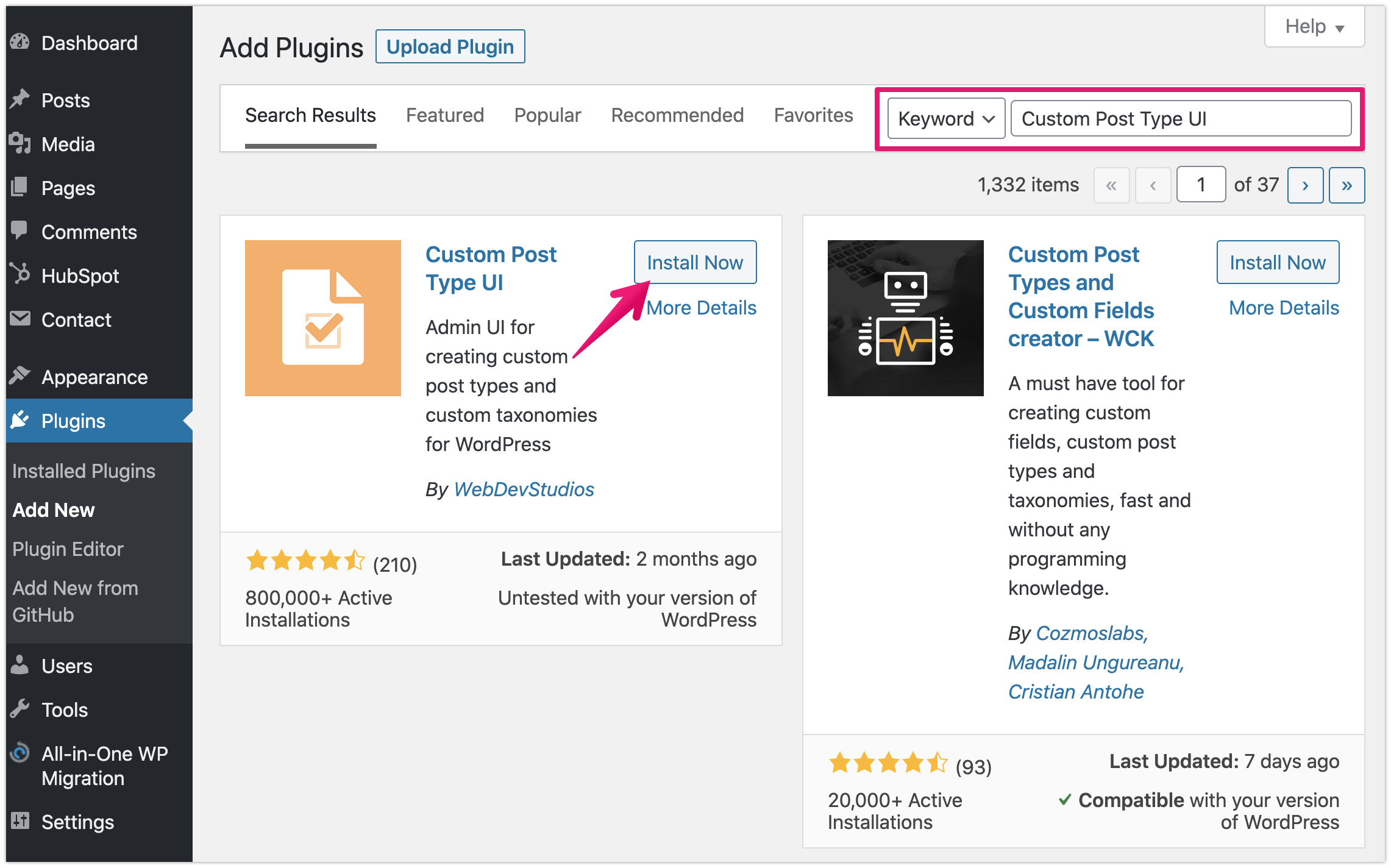The height and width of the screenshot is (868, 1391).
Task: Switch to the Recommended tab
Action: [x=677, y=115]
